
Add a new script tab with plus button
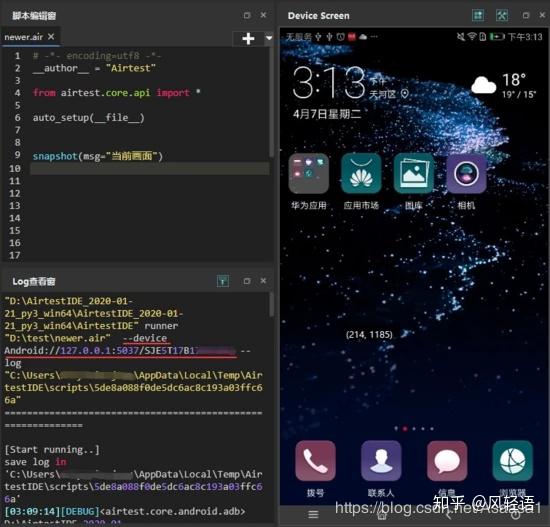click(248, 38)
